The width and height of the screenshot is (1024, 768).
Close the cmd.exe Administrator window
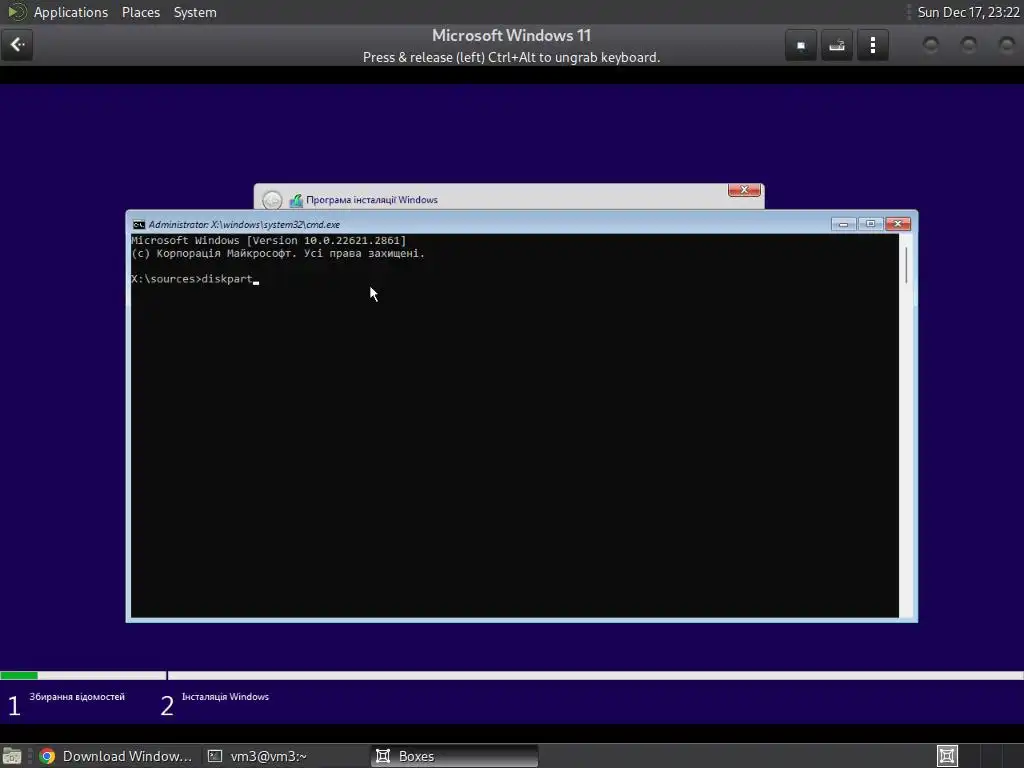(x=898, y=224)
